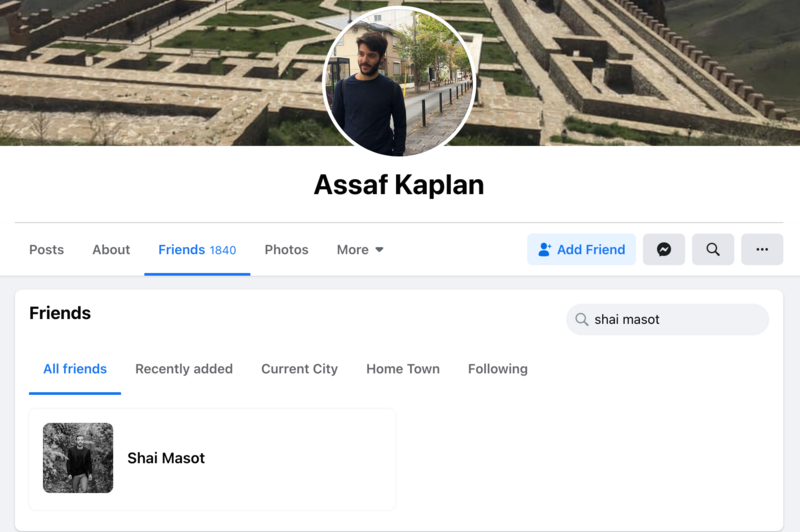Click the magnifier icon in friends search
800x532 pixels.
click(581, 320)
